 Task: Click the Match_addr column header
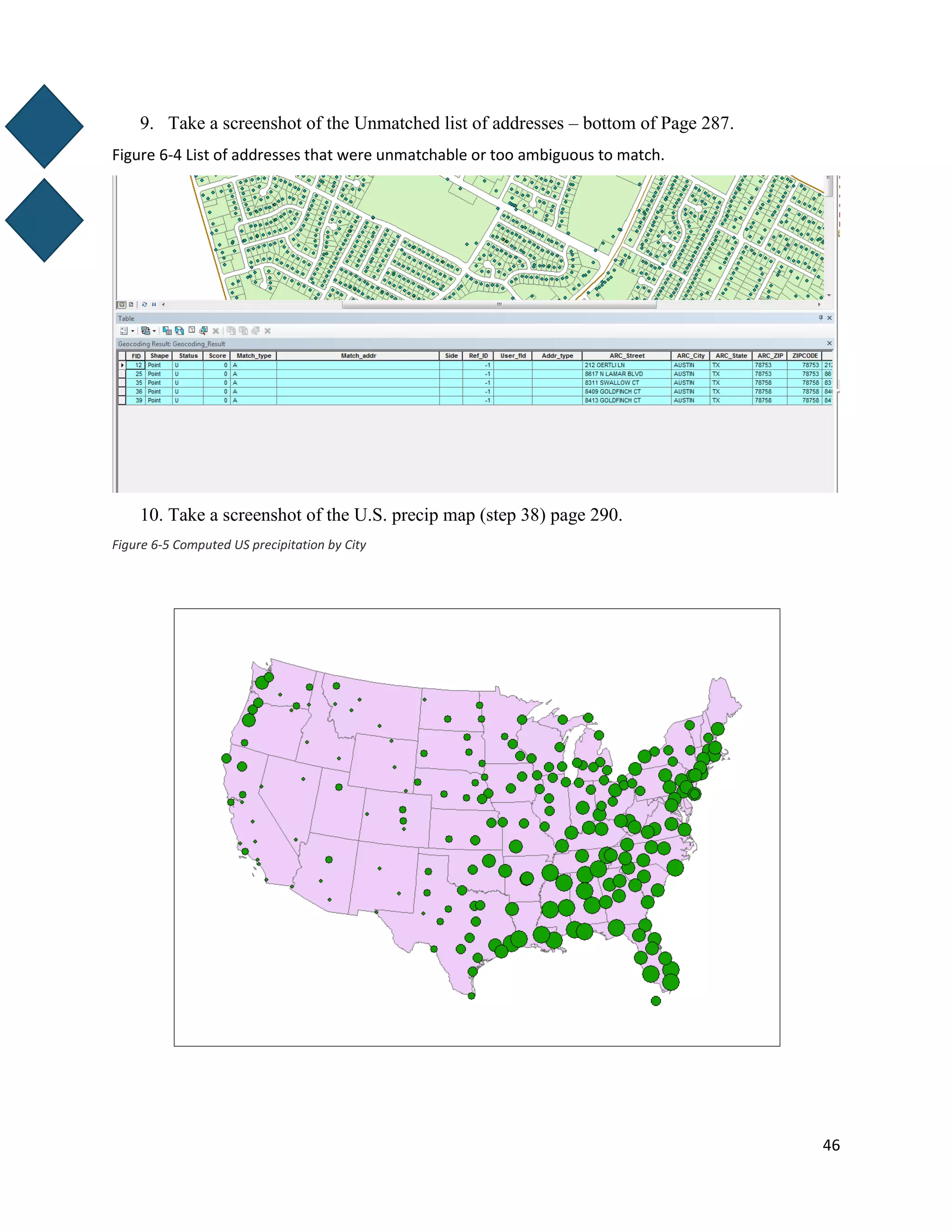tap(358, 357)
